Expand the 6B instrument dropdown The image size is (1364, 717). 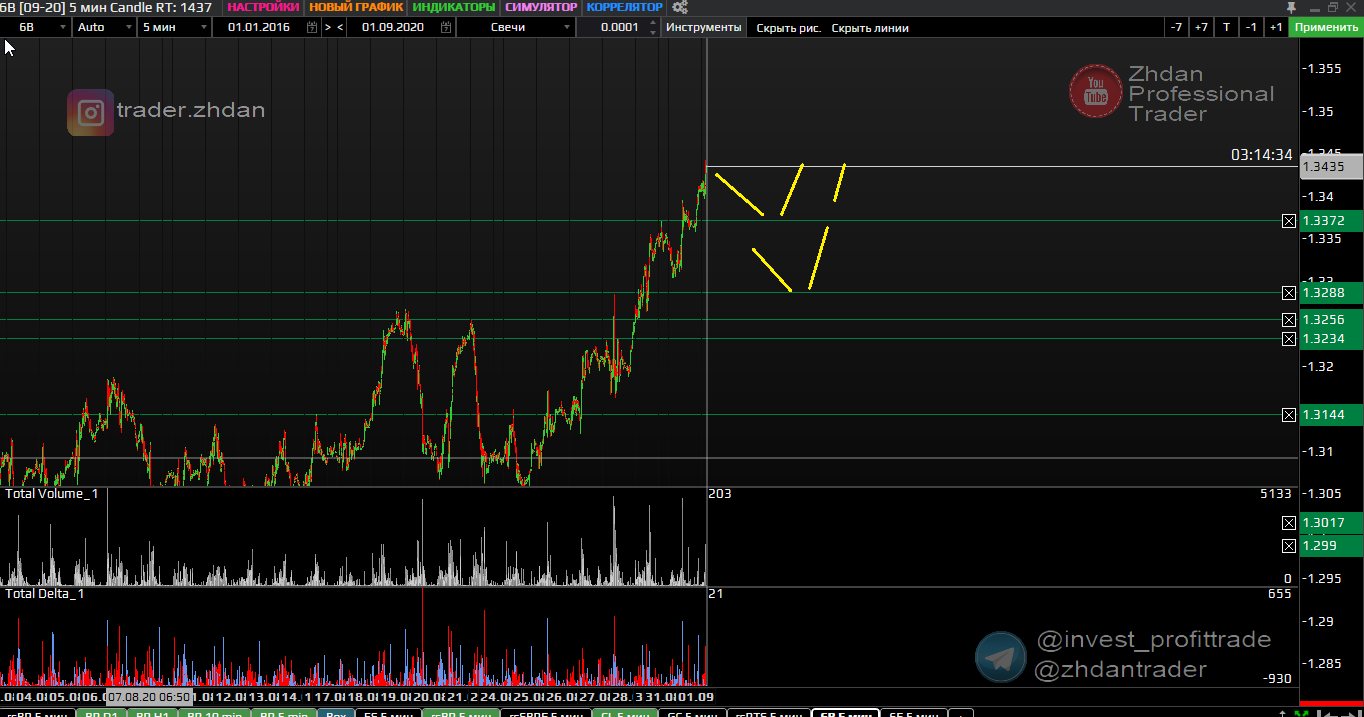click(x=61, y=27)
